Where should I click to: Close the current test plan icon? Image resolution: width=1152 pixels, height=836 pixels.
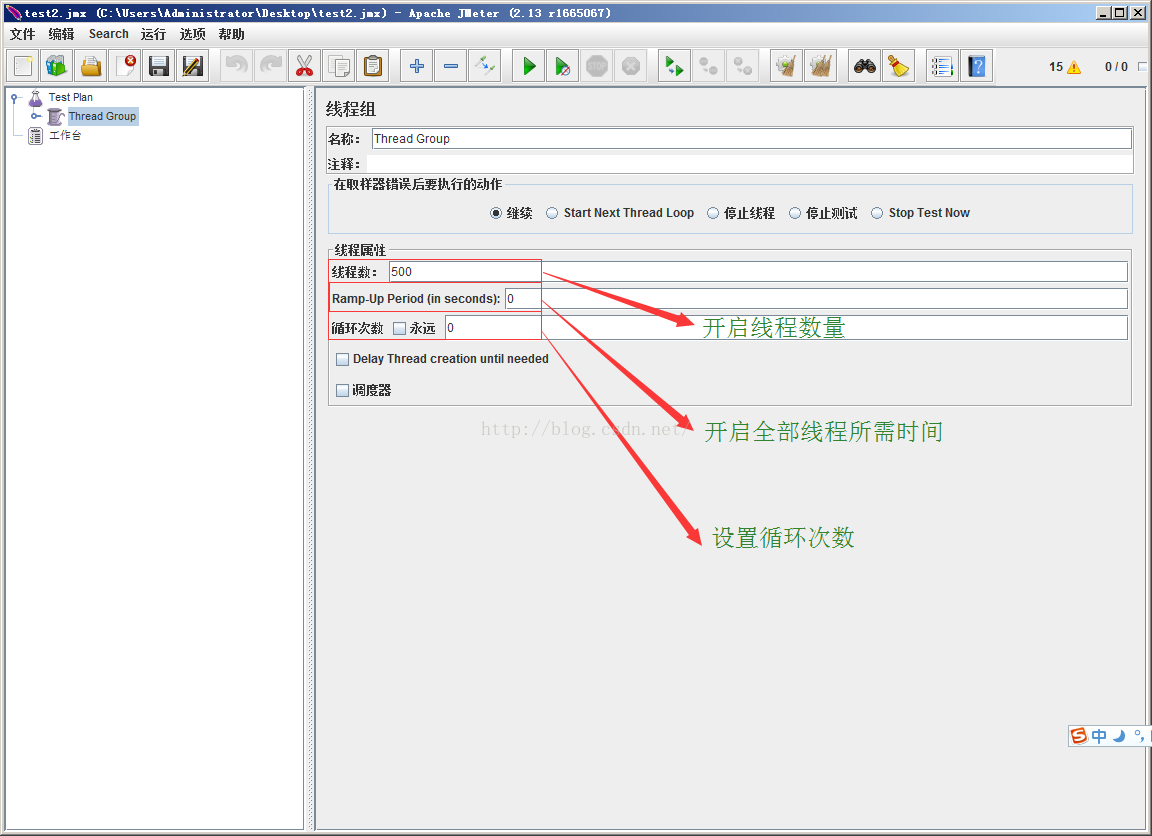tap(126, 66)
